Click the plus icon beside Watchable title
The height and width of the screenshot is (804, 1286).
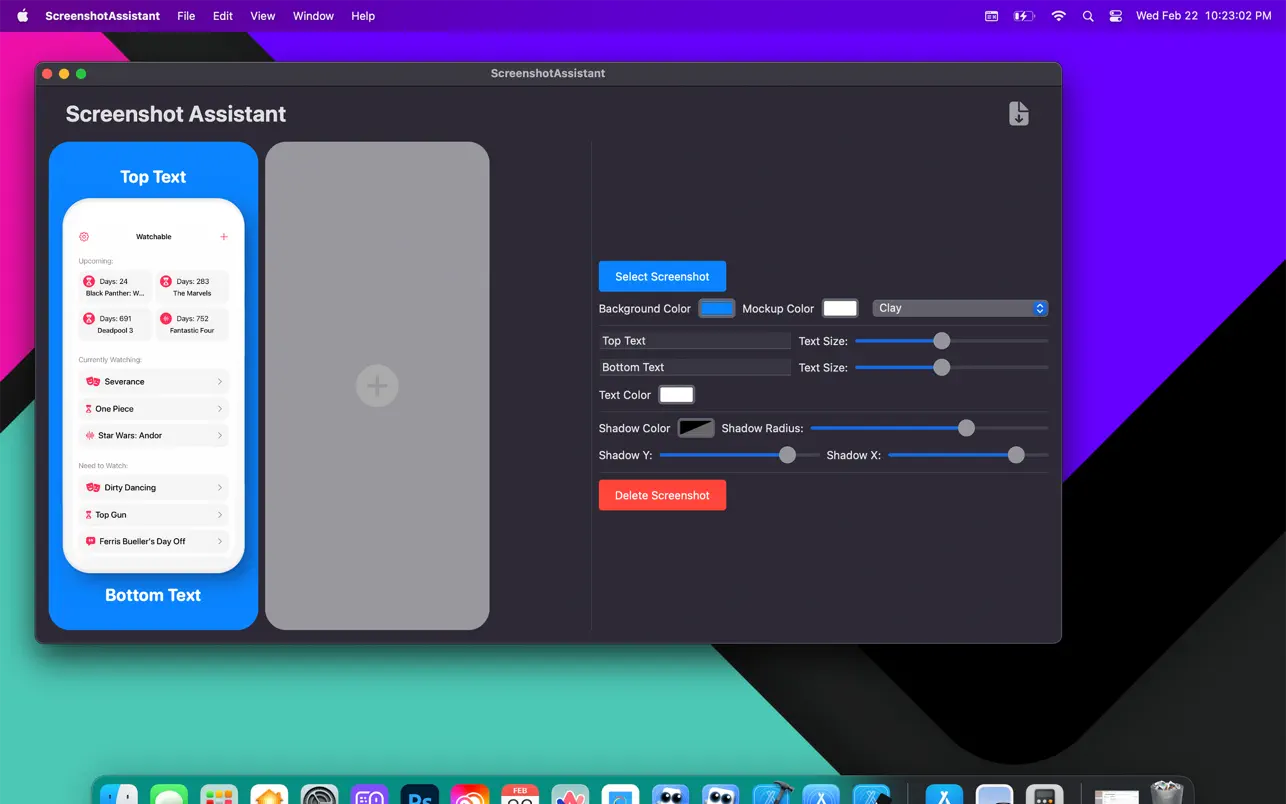(224, 237)
